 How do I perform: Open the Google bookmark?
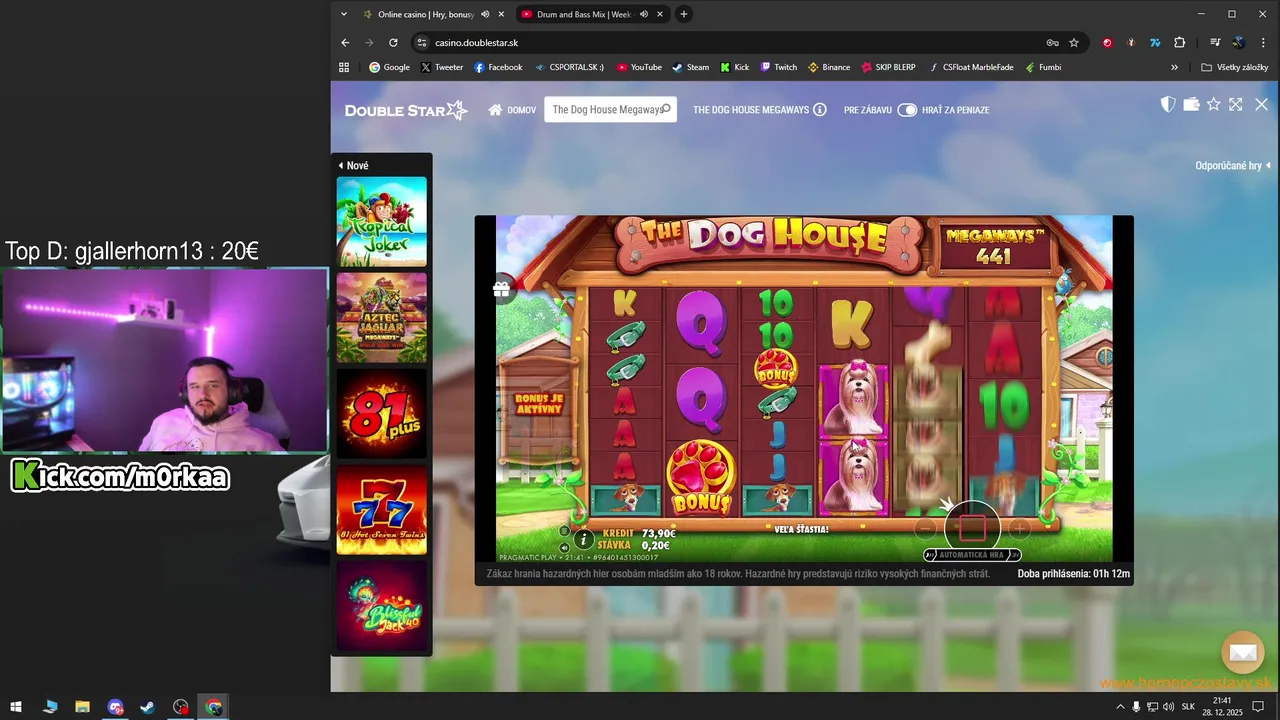tap(389, 67)
